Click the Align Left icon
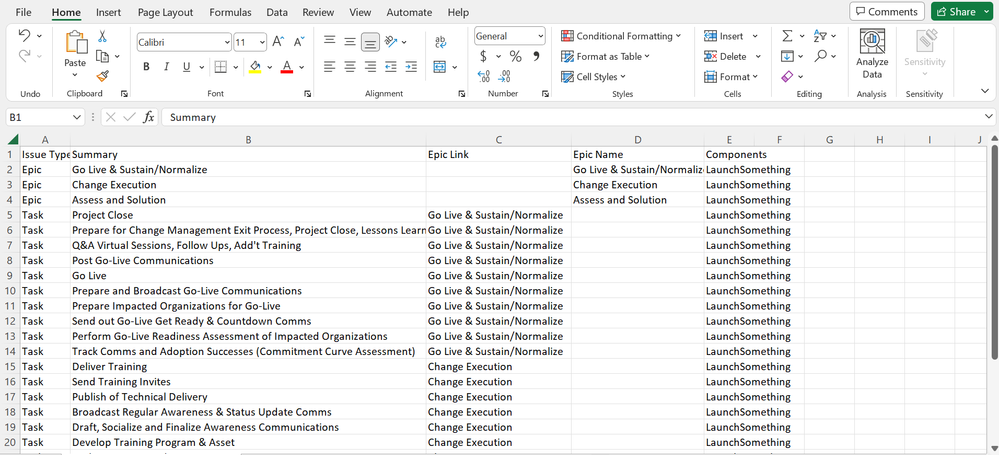 click(329, 66)
